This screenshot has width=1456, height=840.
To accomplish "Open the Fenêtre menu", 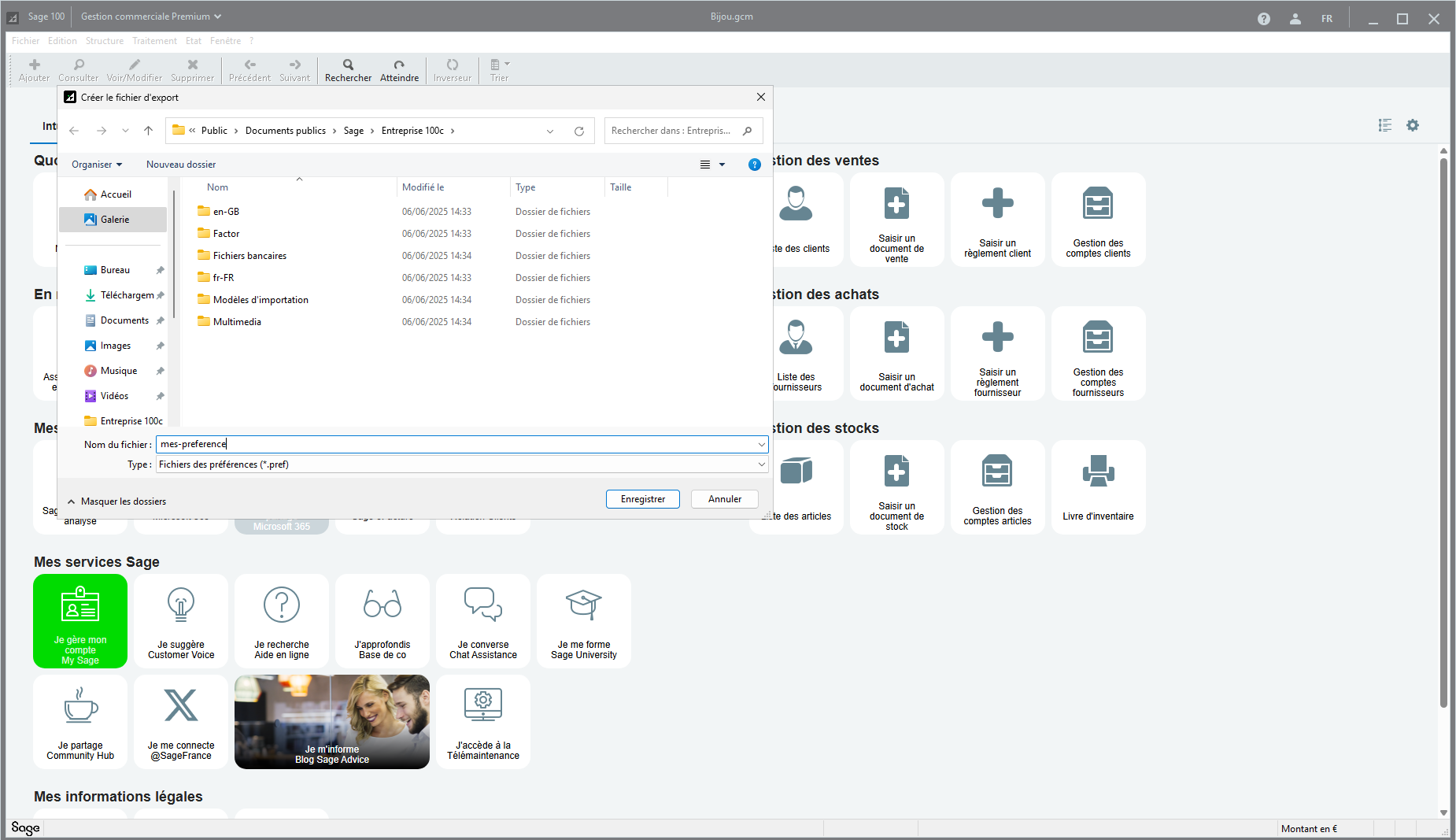I will [x=225, y=41].
